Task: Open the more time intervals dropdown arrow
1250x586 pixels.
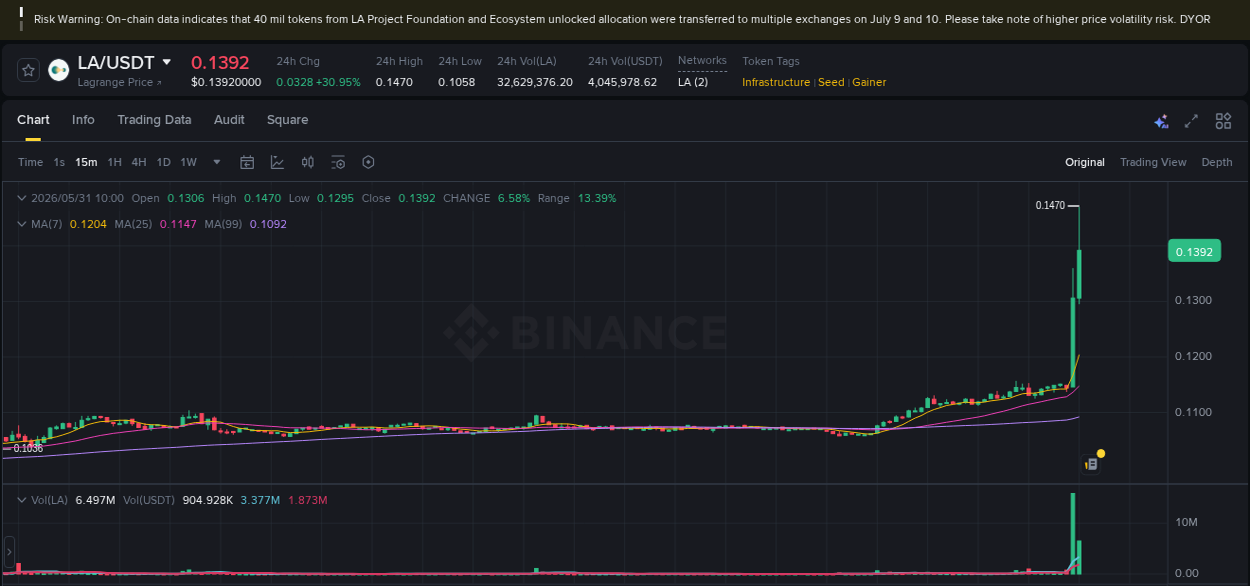Action: tap(217, 162)
